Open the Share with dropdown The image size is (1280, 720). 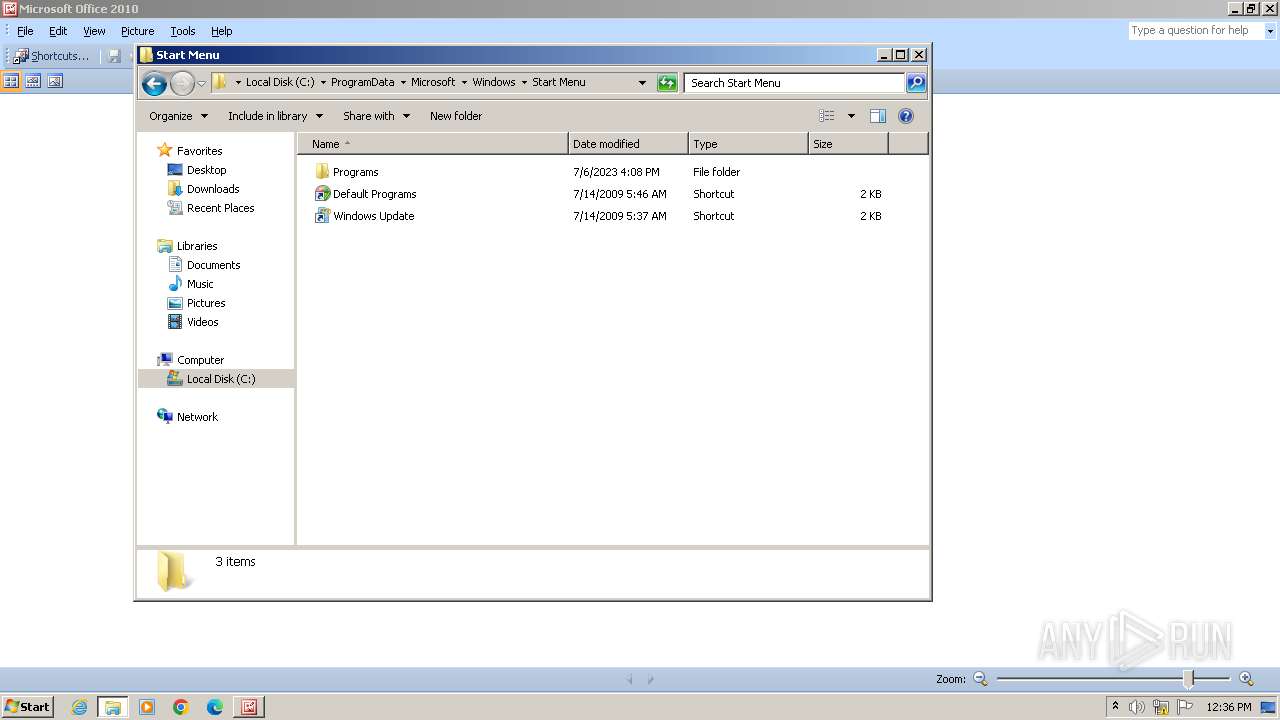(x=376, y=116)
